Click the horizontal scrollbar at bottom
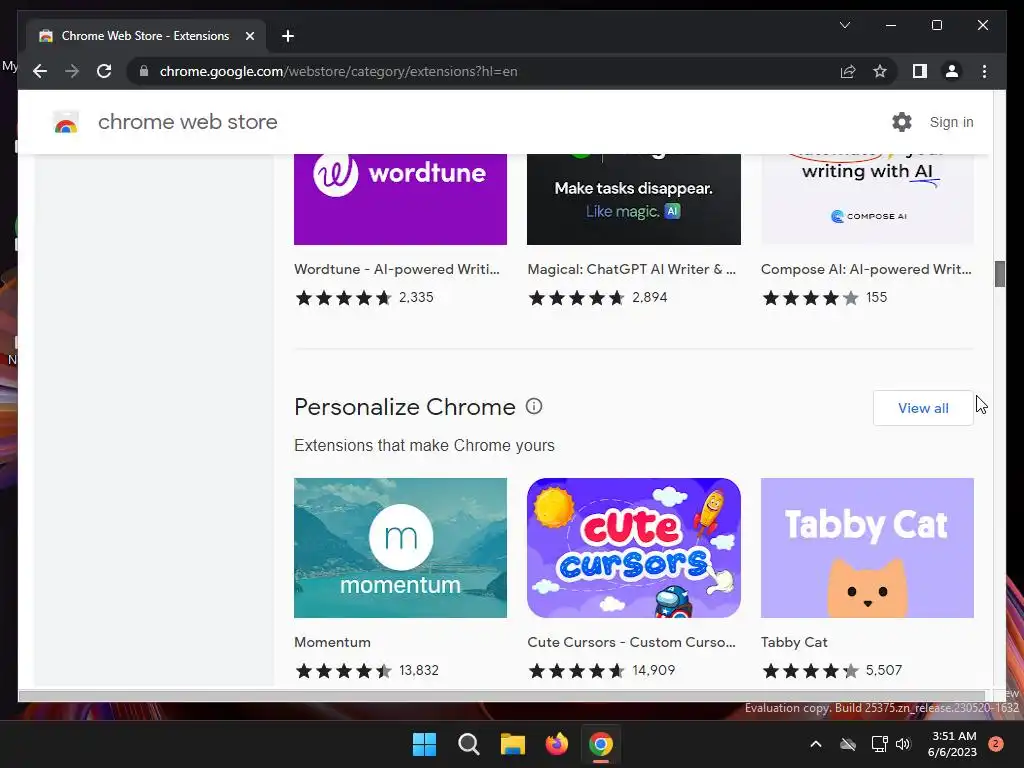 502,696
